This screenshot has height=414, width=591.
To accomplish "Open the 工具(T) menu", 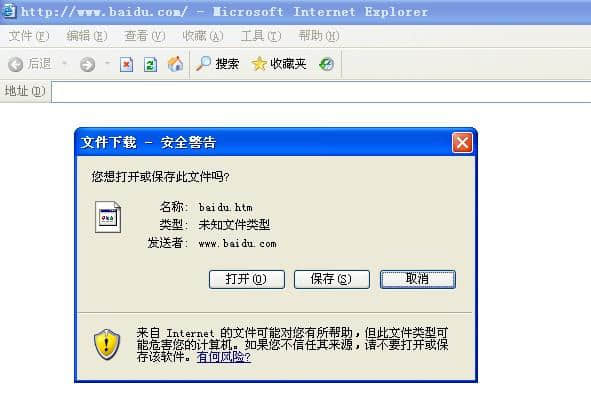I will [261, 36].
